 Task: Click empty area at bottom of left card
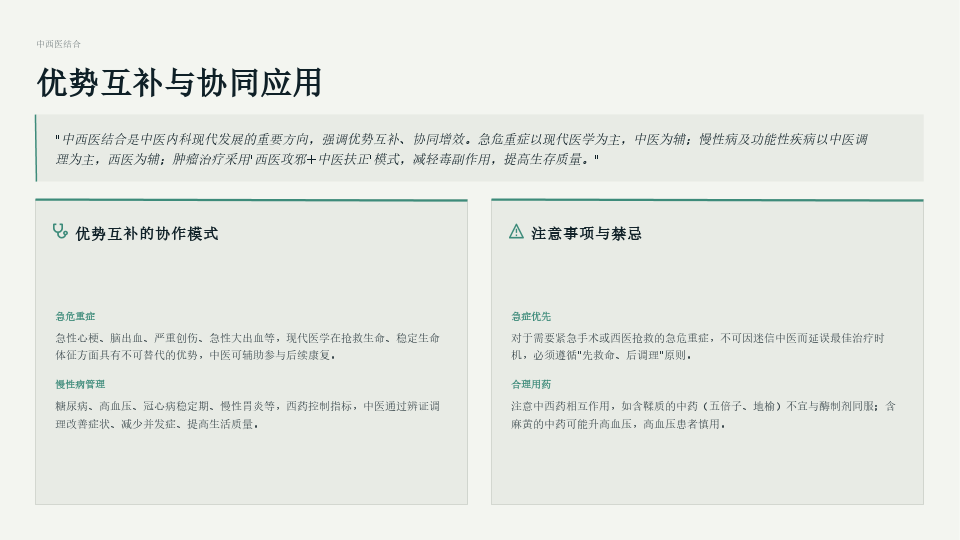point(252,468)
